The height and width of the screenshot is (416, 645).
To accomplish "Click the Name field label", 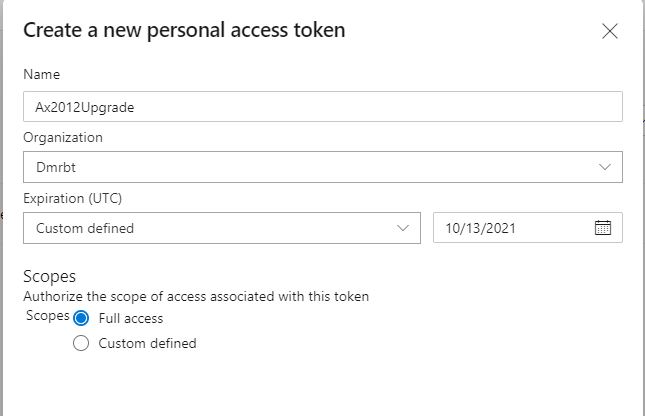I will pos(42,74).
